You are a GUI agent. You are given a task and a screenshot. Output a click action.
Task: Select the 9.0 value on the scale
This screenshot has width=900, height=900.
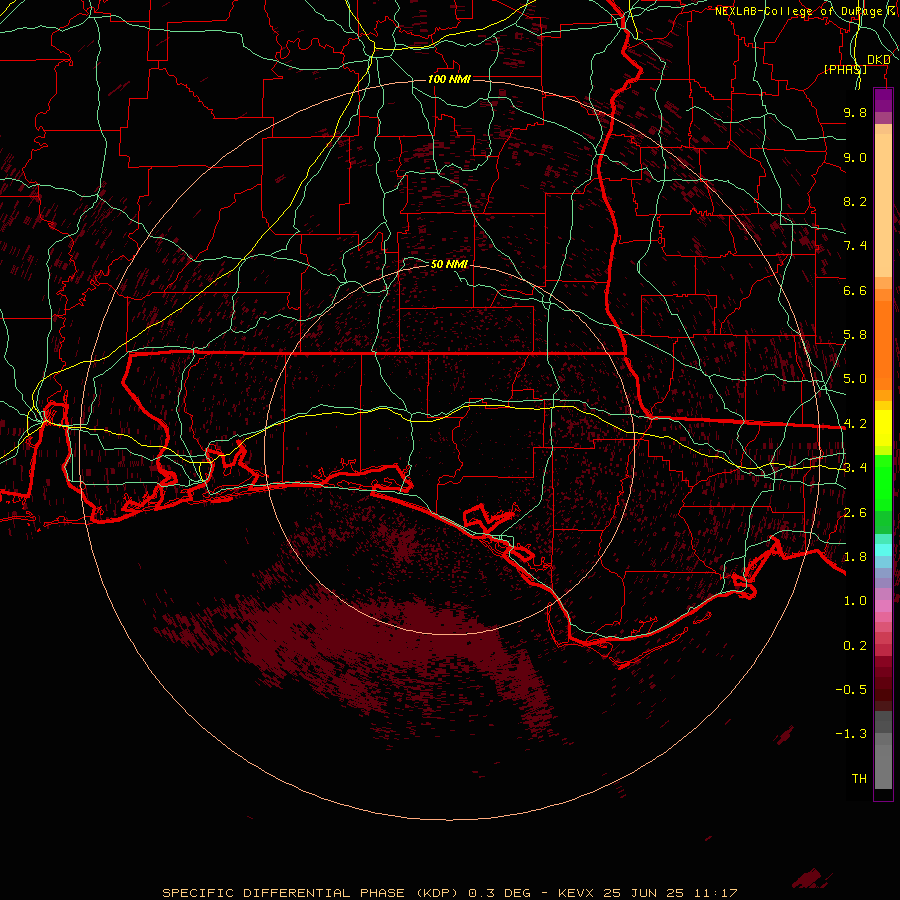click(855, 157)
